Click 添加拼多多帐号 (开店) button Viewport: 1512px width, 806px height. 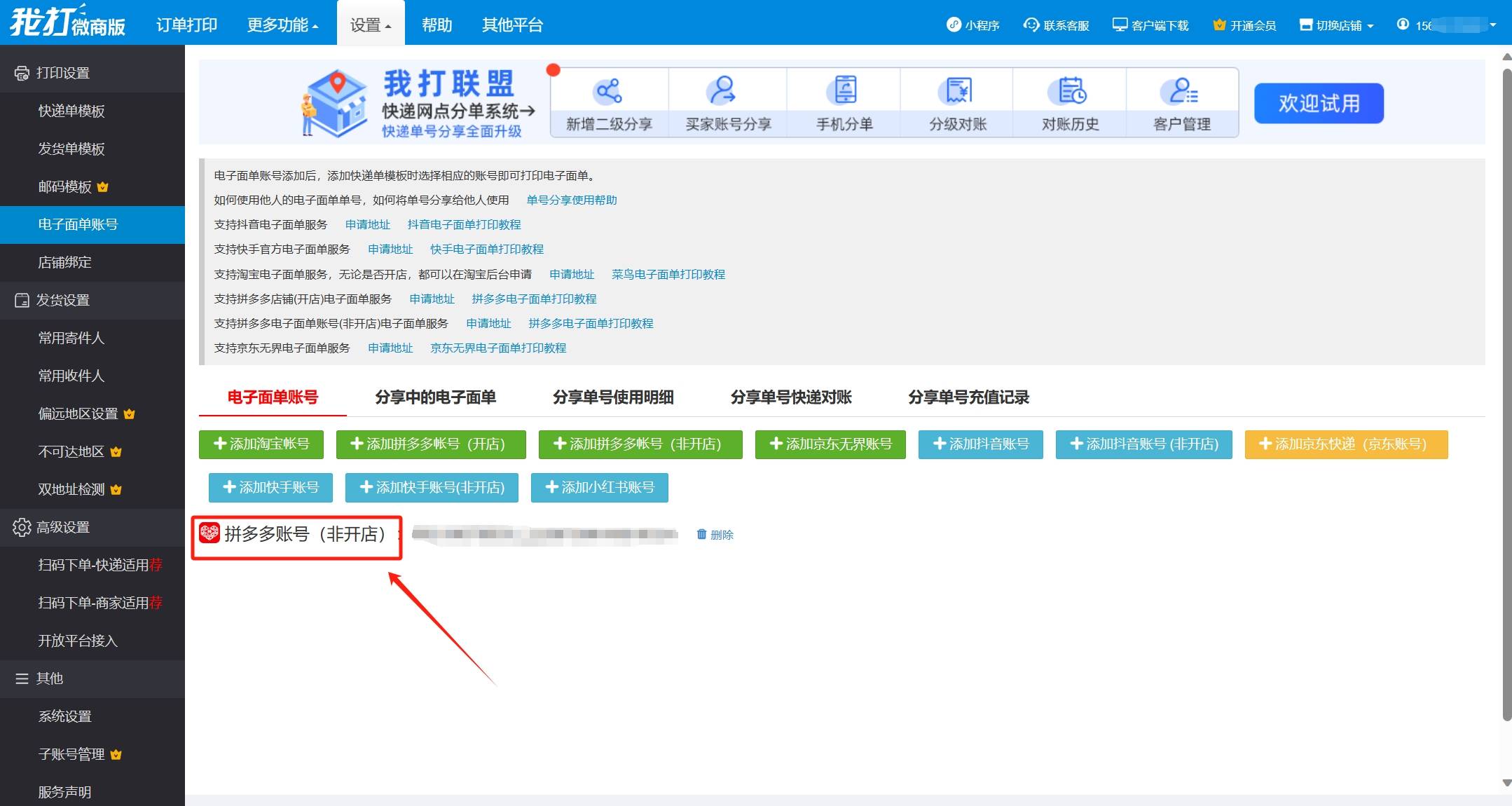431,444
